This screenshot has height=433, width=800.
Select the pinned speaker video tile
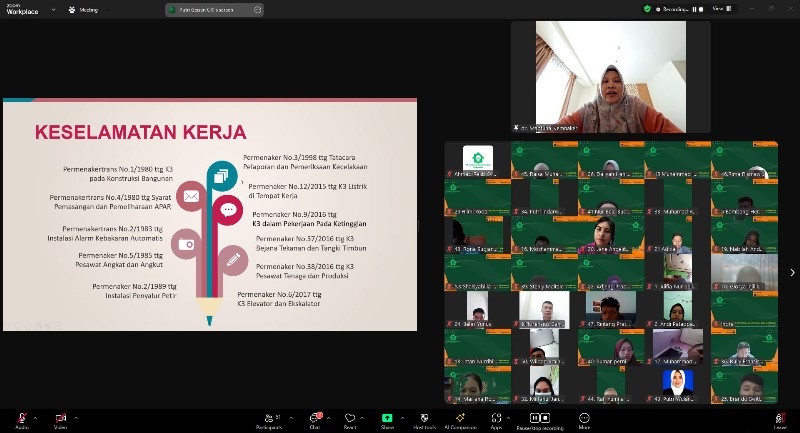tap(611, 77)
